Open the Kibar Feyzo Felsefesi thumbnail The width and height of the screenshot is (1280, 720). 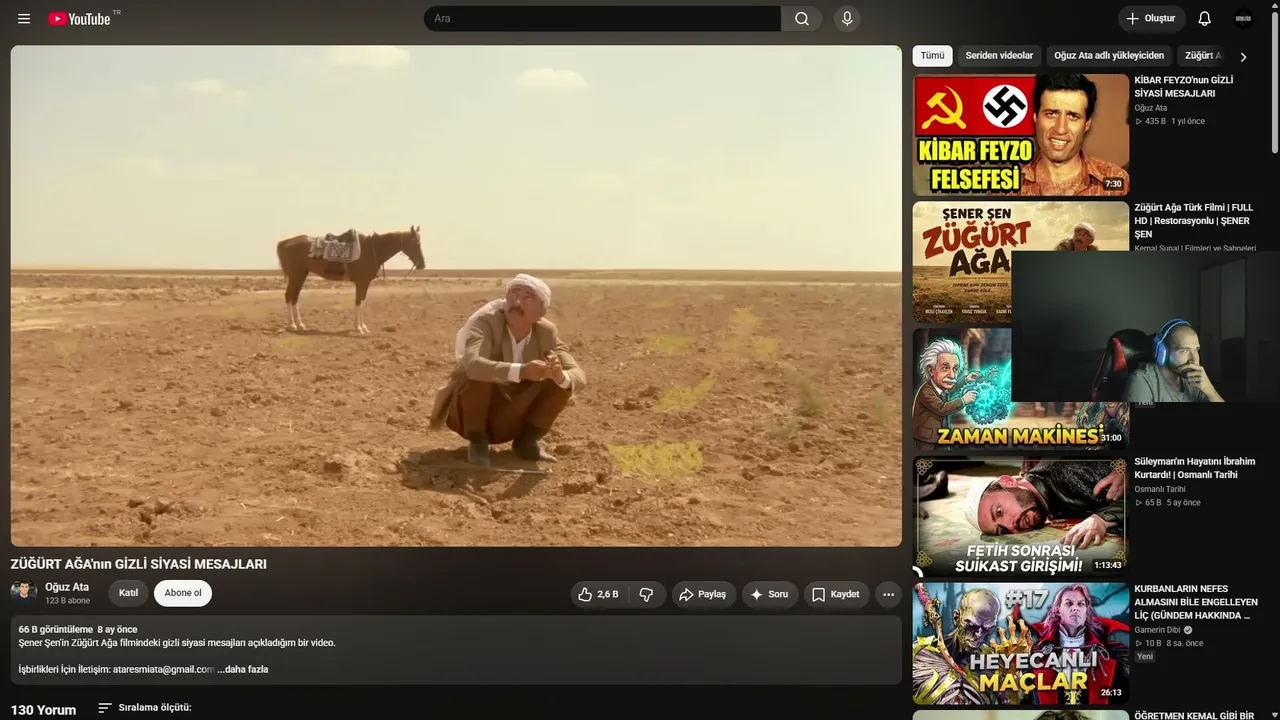tap(1020, 135)
